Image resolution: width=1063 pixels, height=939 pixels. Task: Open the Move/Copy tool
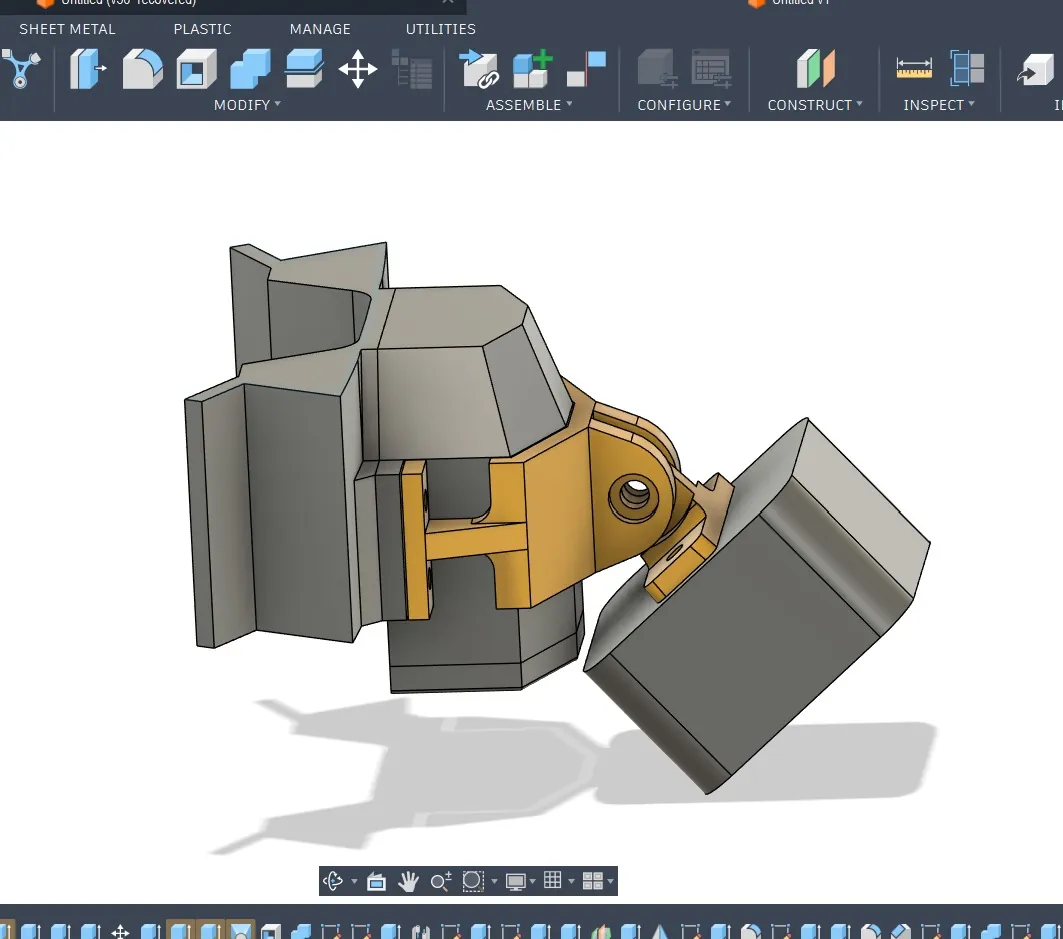358,69
